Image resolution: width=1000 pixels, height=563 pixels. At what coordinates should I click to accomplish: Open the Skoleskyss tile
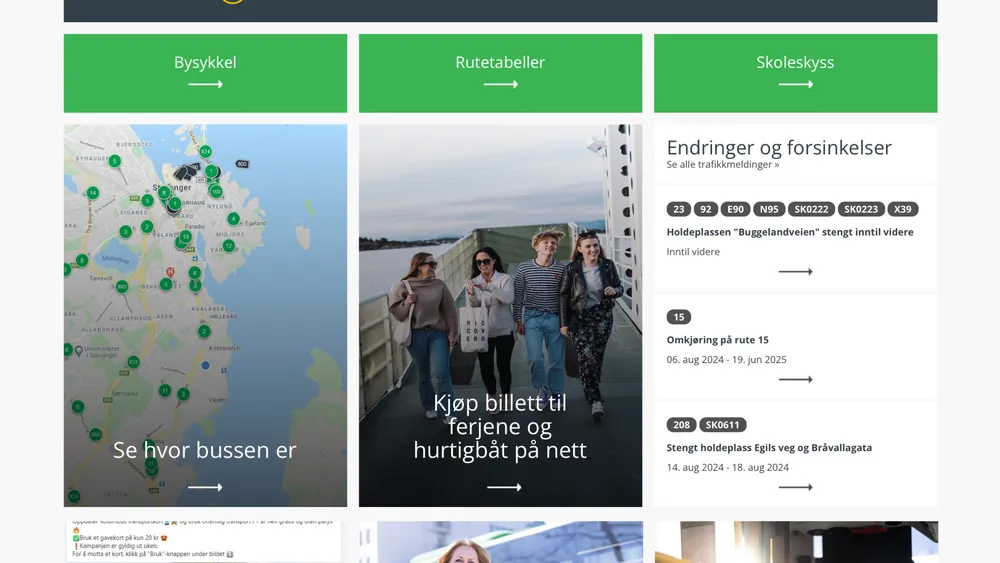coord(795,73)
